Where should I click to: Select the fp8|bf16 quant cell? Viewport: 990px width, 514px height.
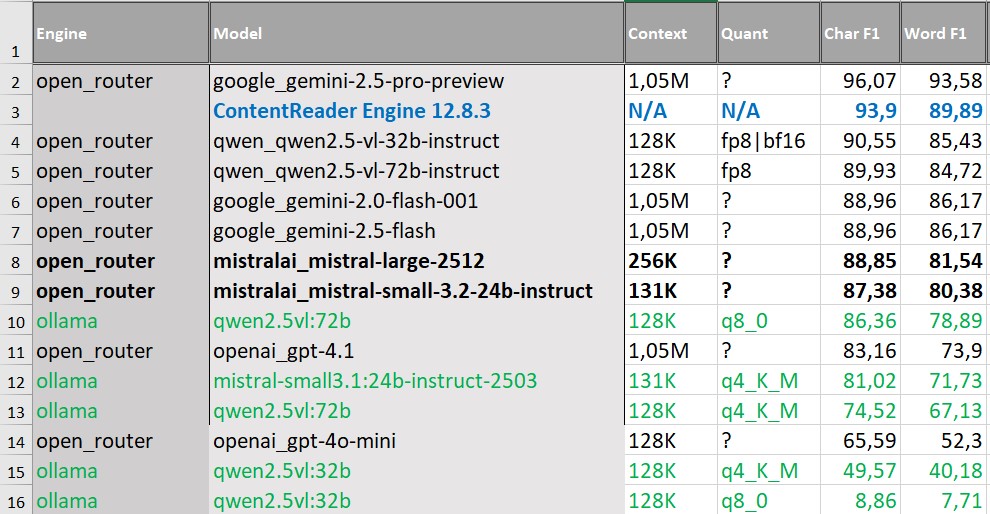click(x=765, y=141)
